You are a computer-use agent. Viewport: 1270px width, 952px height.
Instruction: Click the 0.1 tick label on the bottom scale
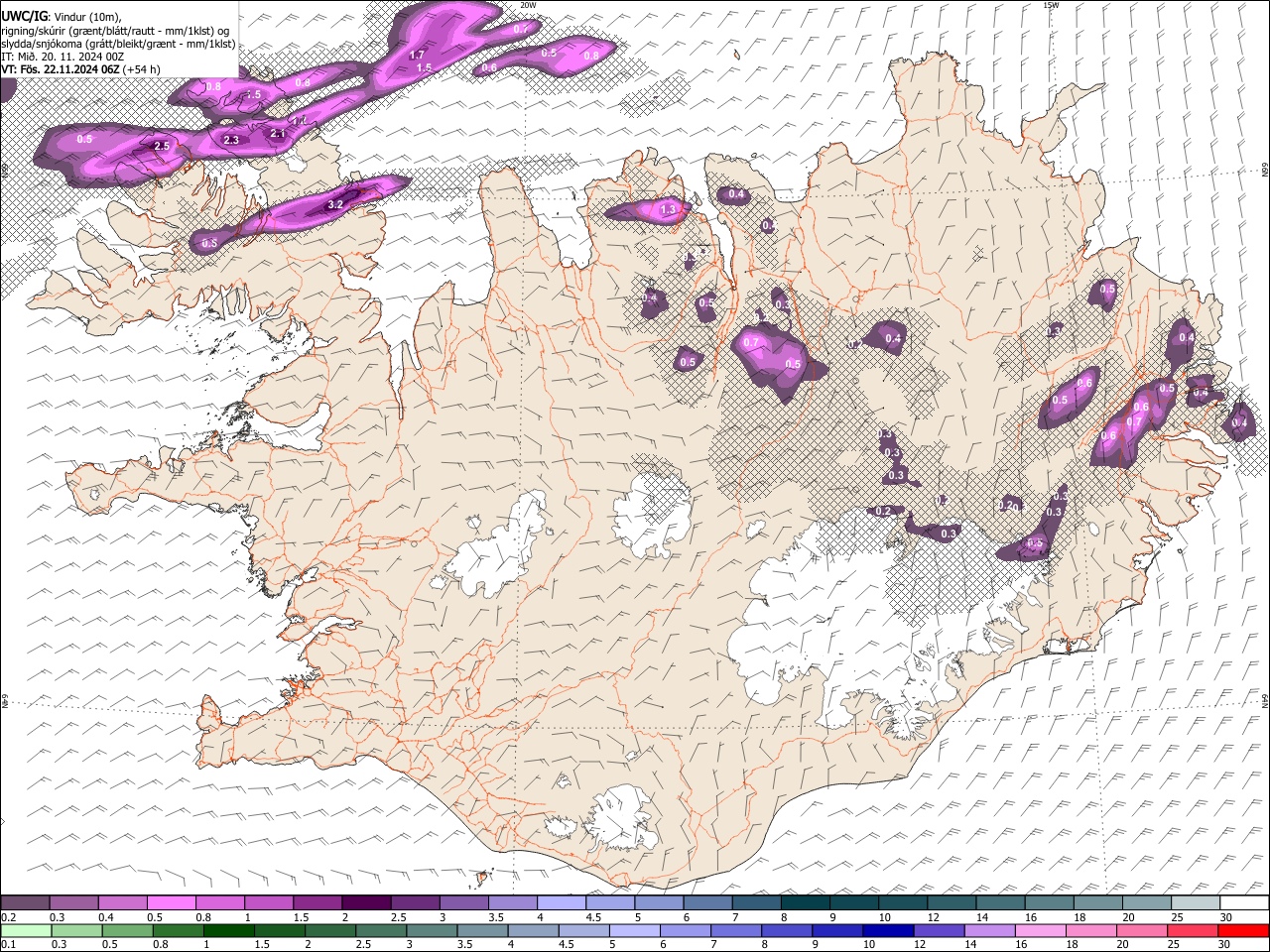point(8,945)
